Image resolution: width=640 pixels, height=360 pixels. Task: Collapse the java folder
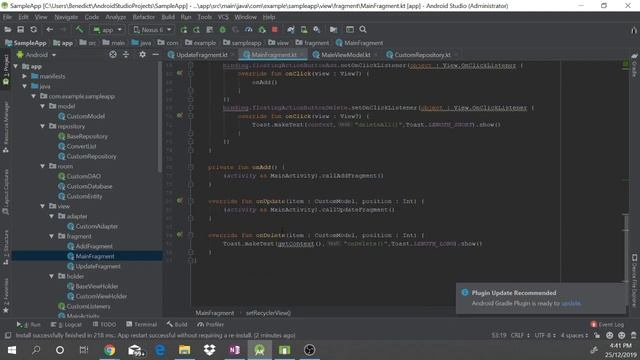24,86
